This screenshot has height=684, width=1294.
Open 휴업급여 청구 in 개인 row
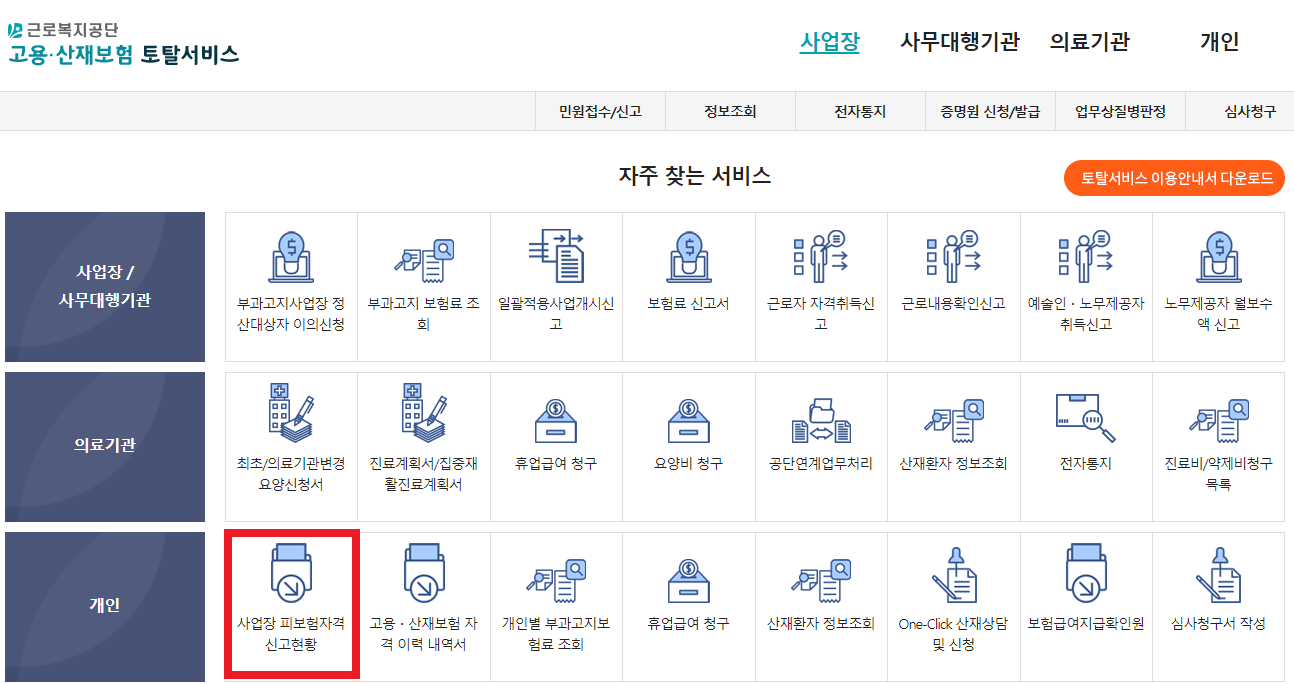[x=689, y=607]
